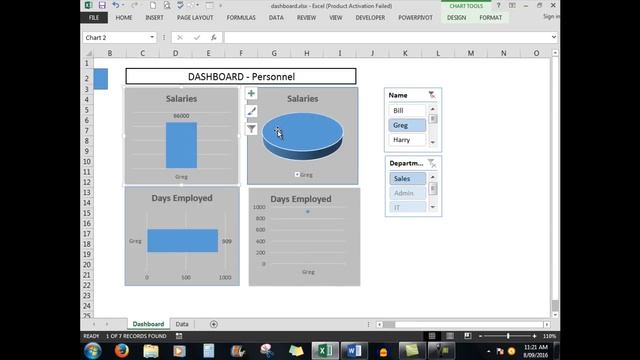Click the Sign in link

551,17
